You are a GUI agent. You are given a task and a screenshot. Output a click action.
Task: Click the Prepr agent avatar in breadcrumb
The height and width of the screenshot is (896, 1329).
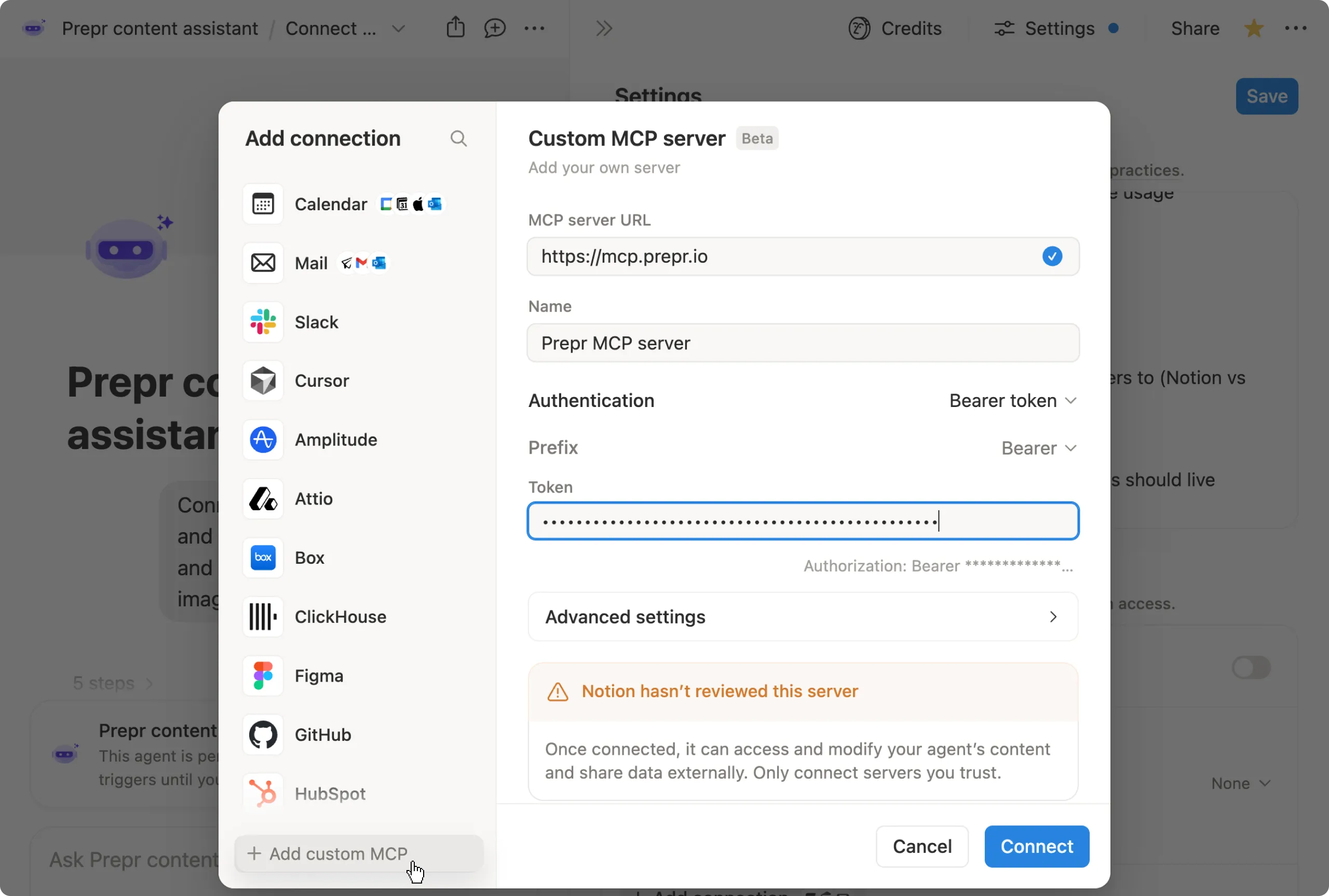pyautogui.click(x=34, y=28)
